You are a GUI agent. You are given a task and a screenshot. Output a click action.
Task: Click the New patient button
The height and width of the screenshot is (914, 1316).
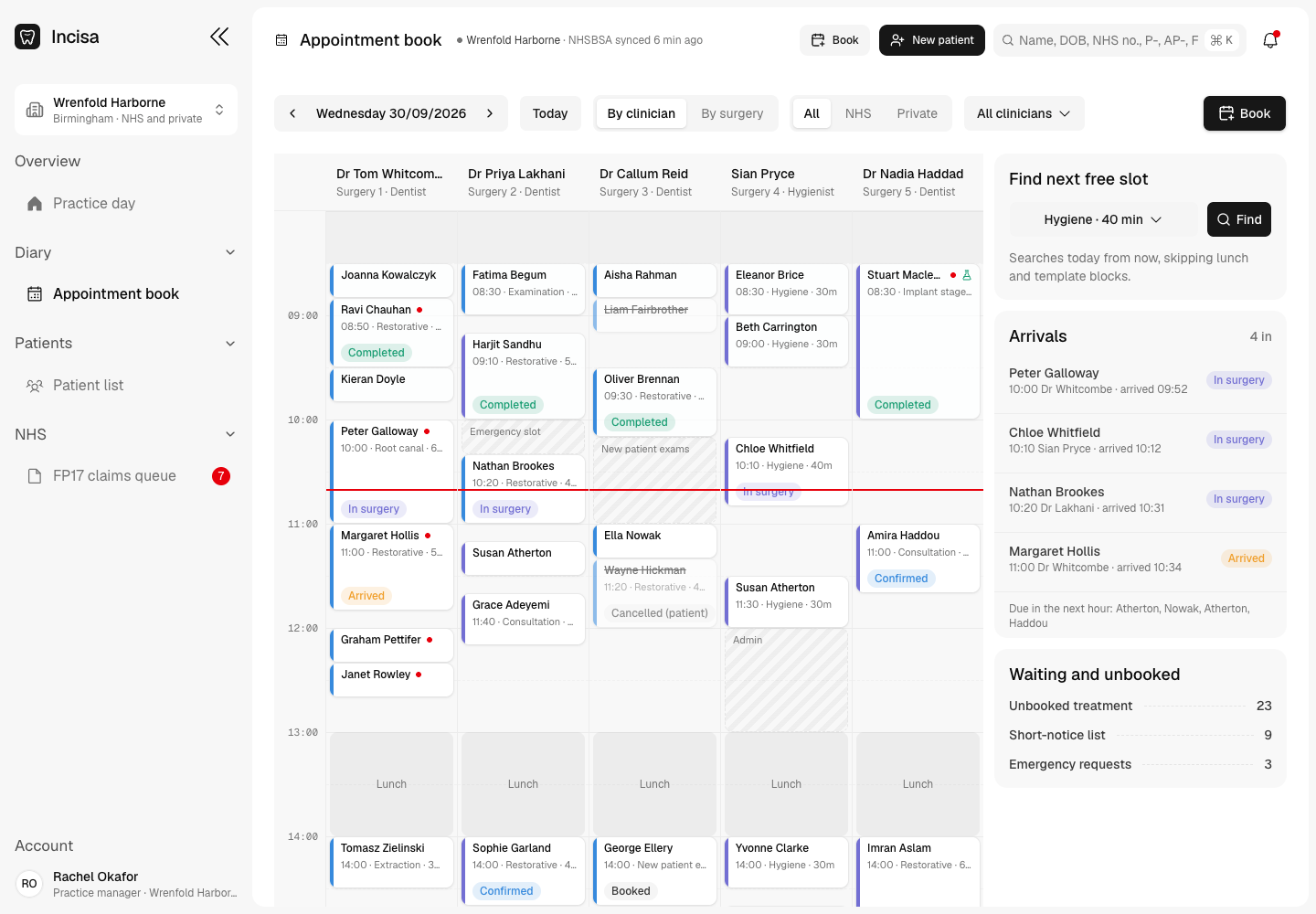[932, 40]
